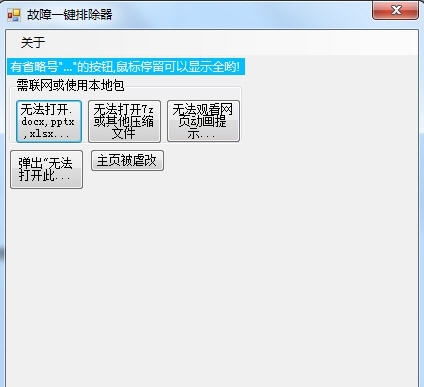Viewport: 424px width, 387px height.
Task: Click the 无法打开.docx,pptx,xlsx... button
Action: pos(49,121)
